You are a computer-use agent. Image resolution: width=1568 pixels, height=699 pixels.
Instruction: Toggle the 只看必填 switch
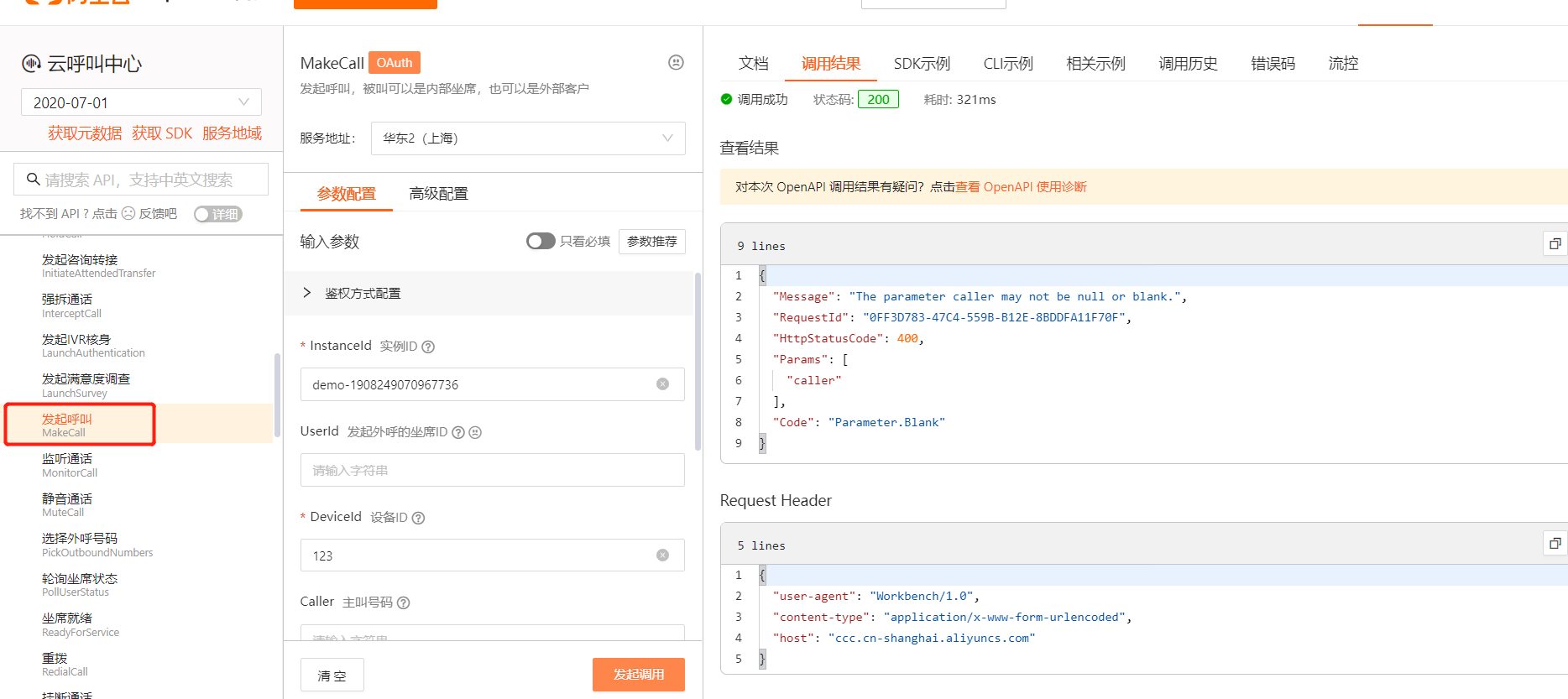[541, 242]
